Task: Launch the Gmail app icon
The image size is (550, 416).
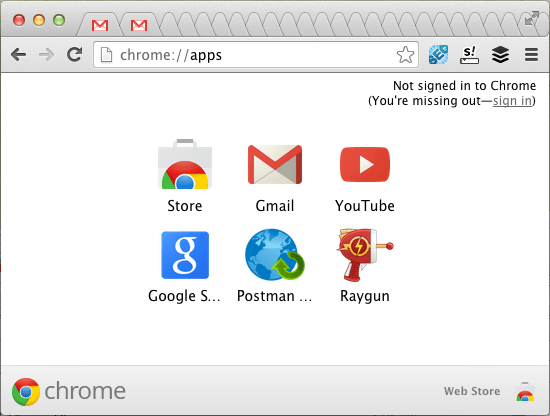Action: point(275,164)
